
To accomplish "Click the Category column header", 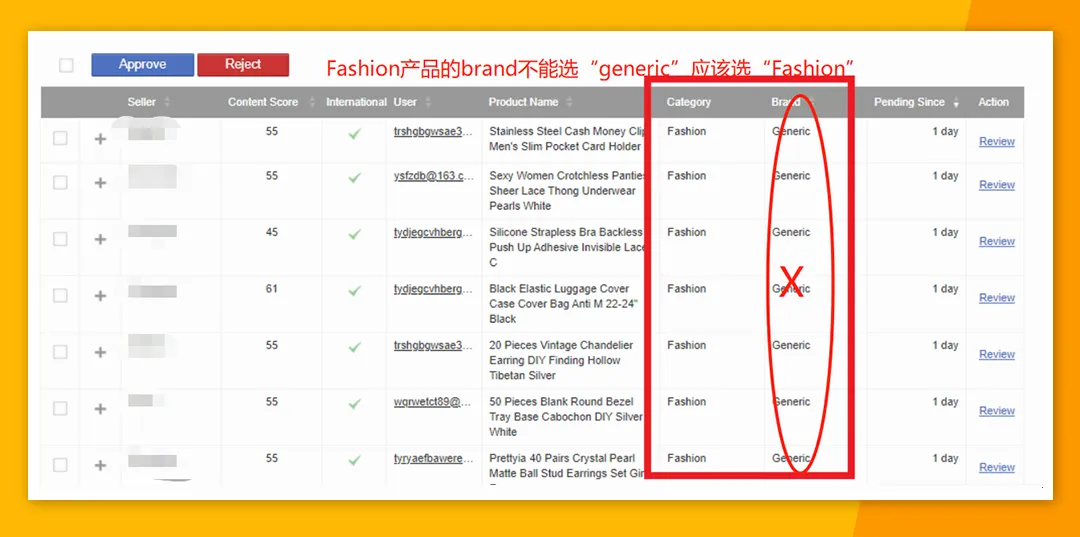I will point(688,102).
